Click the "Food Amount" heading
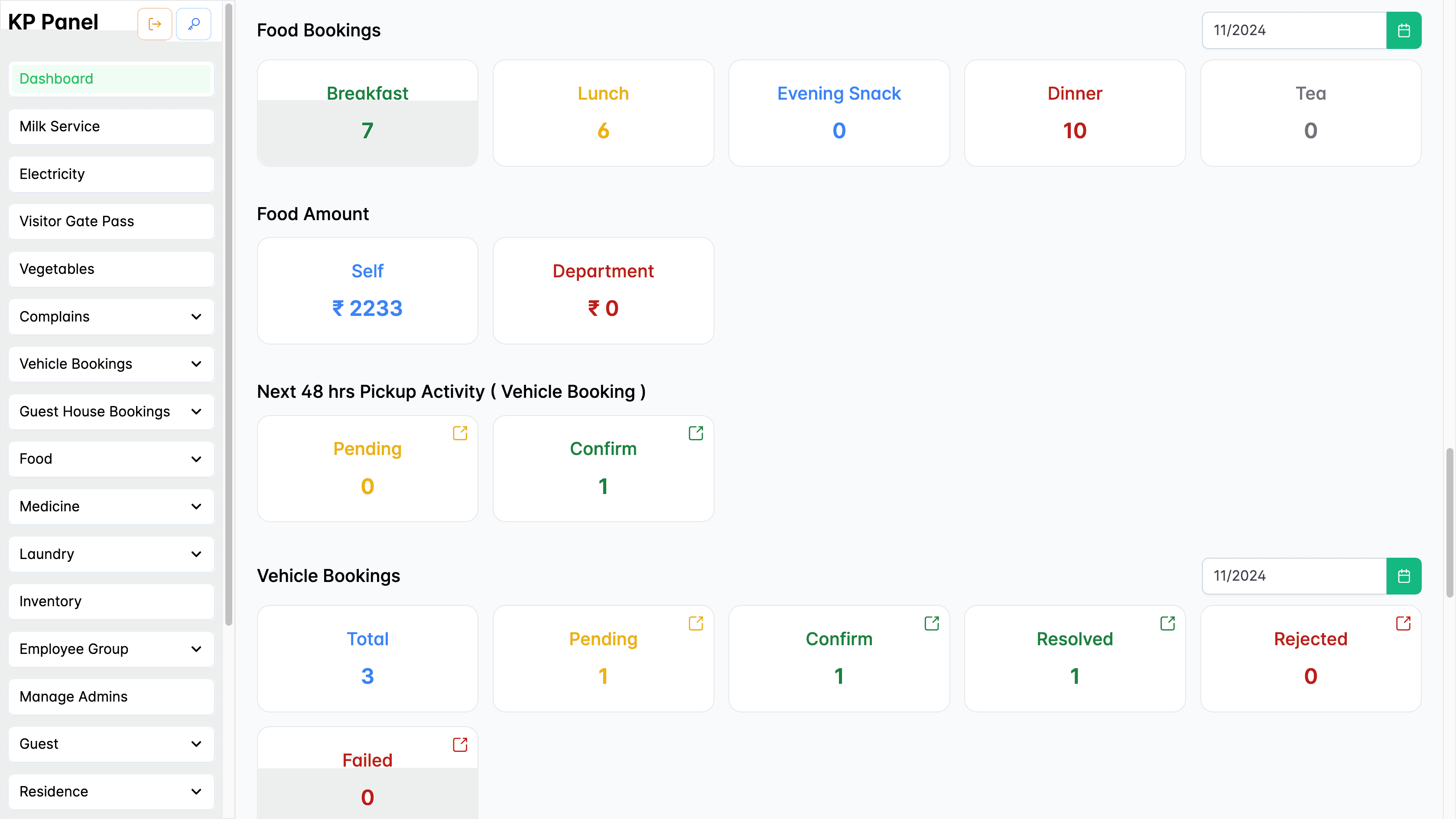 tap(312, 214)
